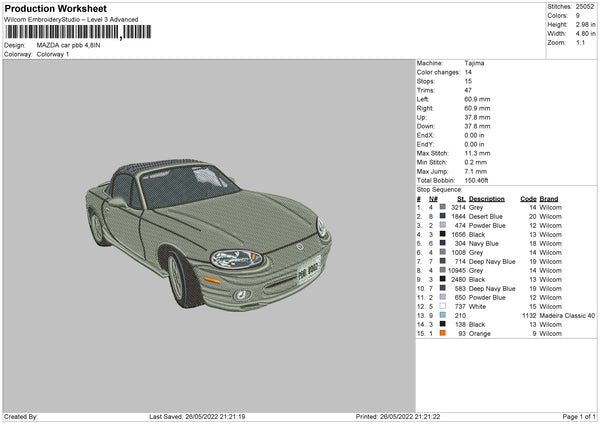Click 'Desert Blue' description in row 2

(x=486, y=217)
